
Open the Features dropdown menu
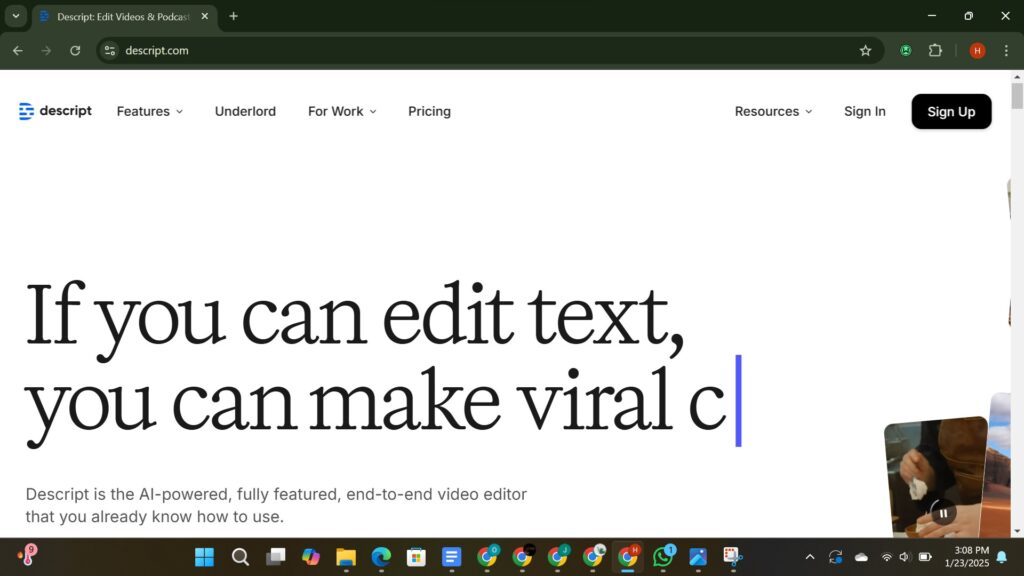[x=150, y=112]
